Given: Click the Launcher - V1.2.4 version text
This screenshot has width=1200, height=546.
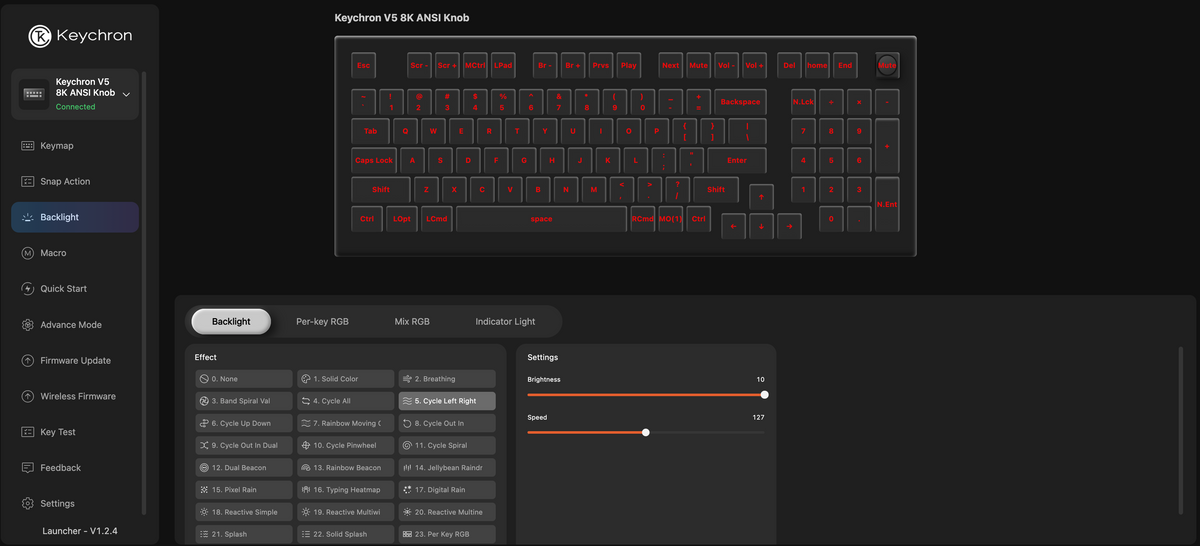Looking at the screenshot, I should (x=80, y=531).
